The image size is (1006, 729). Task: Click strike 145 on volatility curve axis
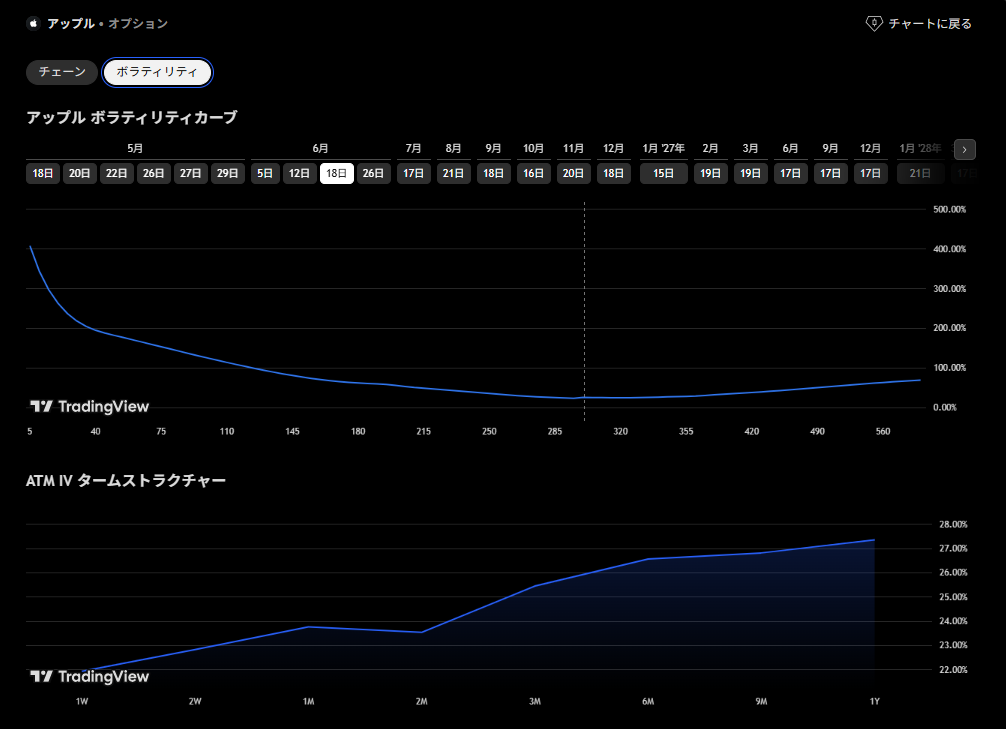[293, 431]
